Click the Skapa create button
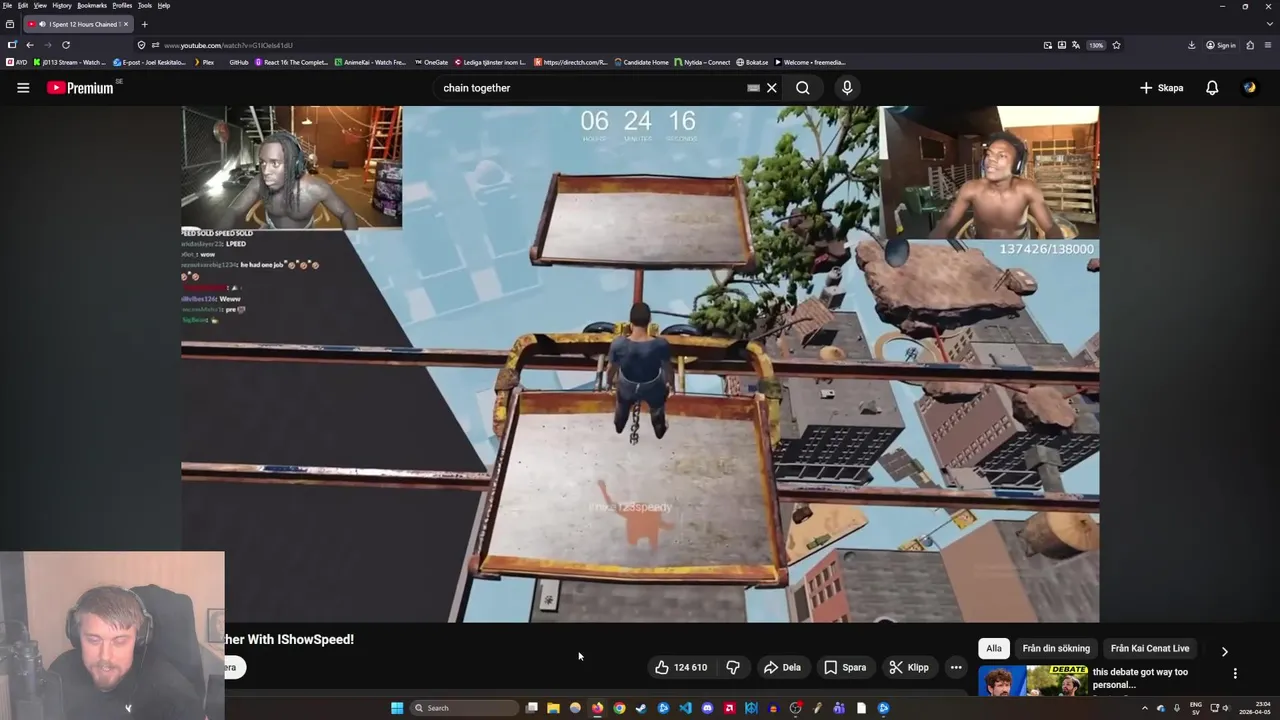Image resolution: width=1280 pixels, height=720 pixels. click(x=1162, y=88)
